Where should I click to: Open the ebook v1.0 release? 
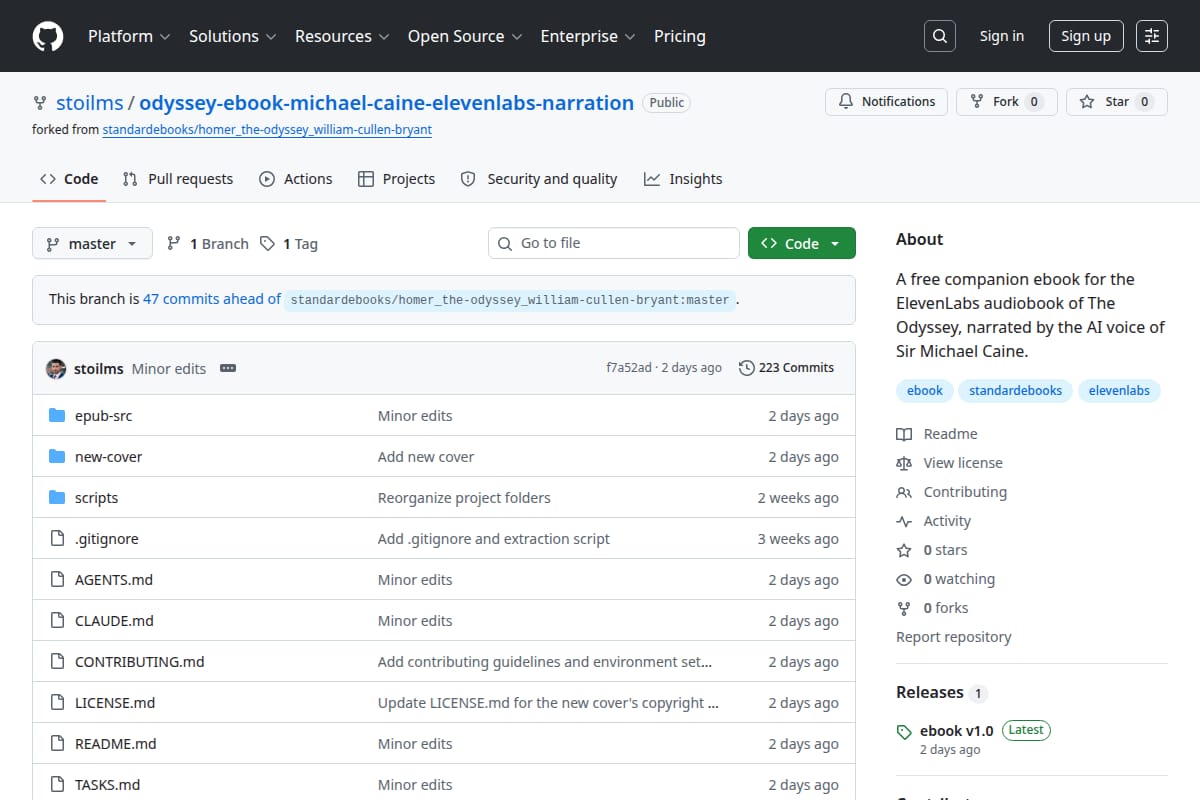point(957,731)
